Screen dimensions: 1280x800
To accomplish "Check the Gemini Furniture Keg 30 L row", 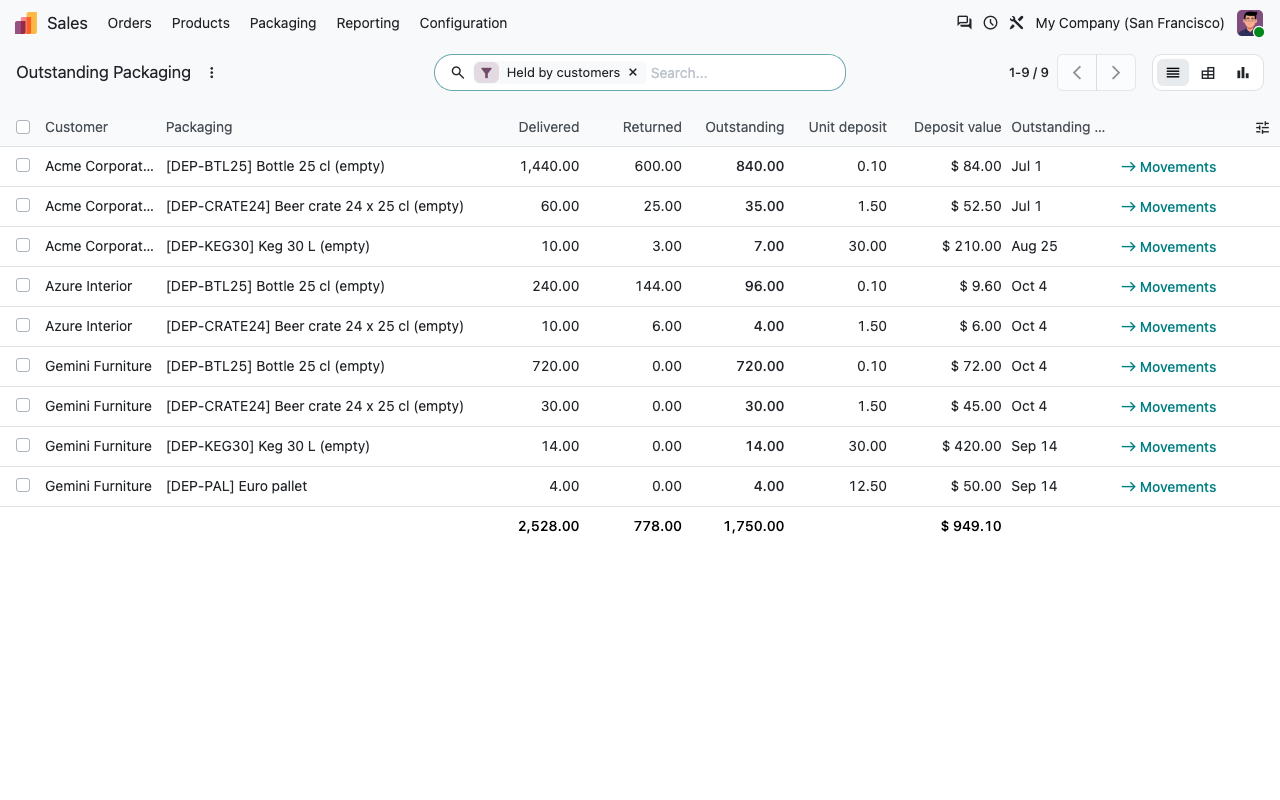I will (23, 445).
